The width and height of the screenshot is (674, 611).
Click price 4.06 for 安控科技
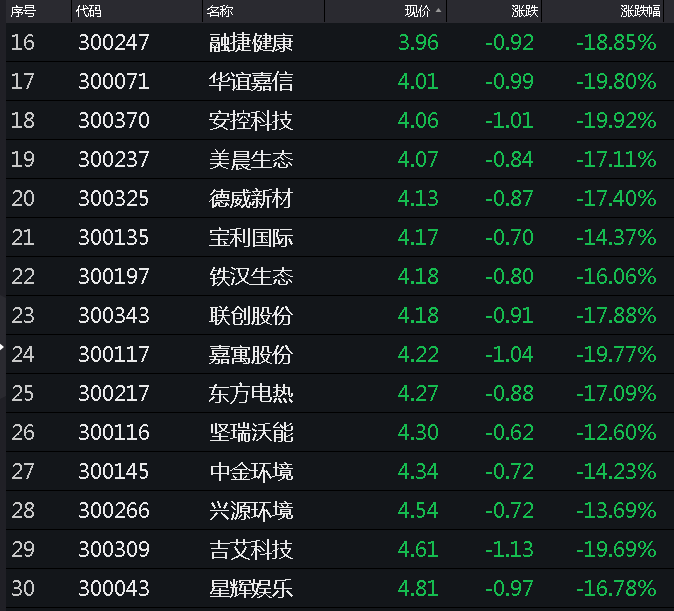pyautogui.click(x=418, y=120)
